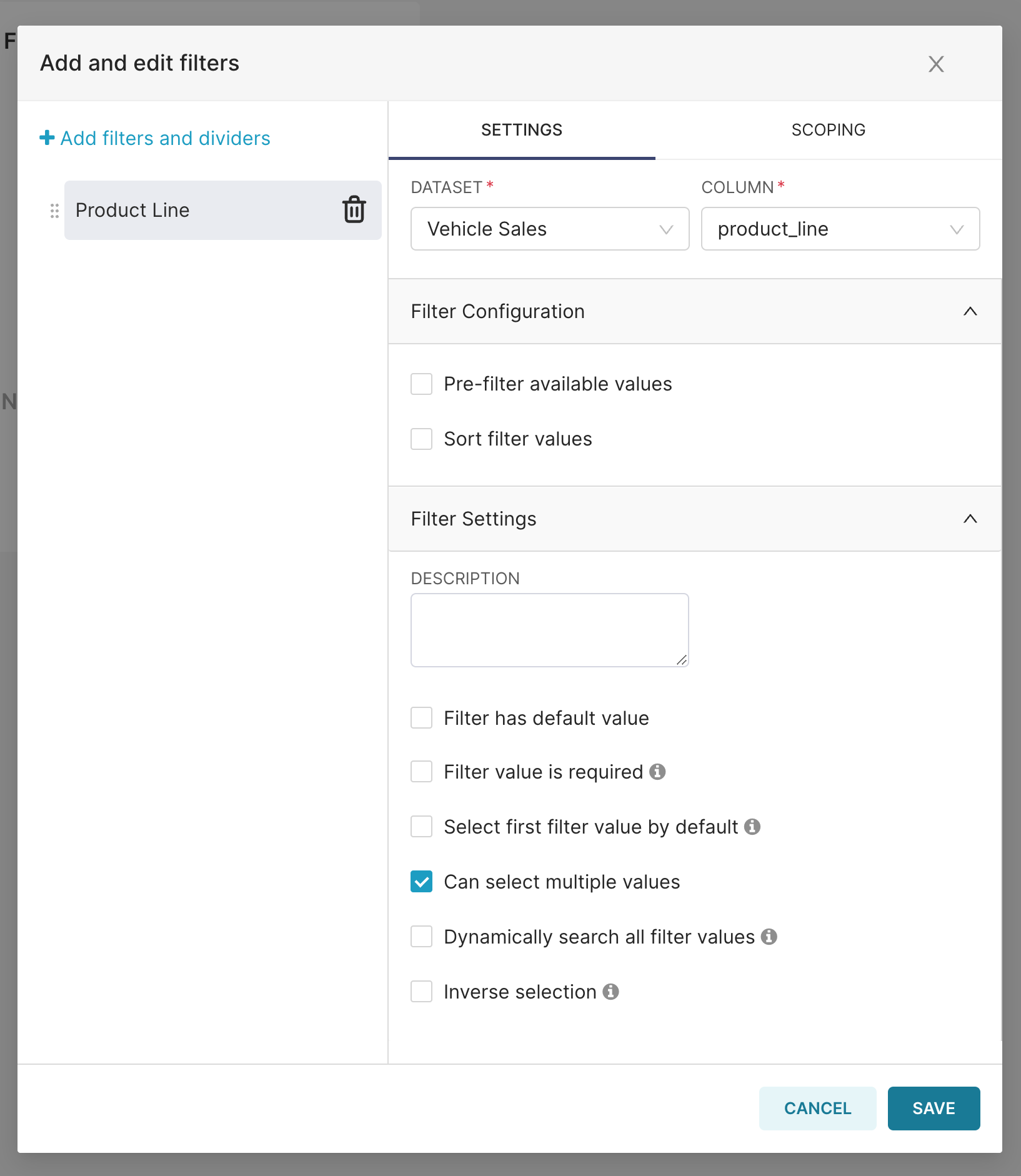
Task: Open the Dataset dropdown showing Vehicle Sales
Action: coord(549,229)
